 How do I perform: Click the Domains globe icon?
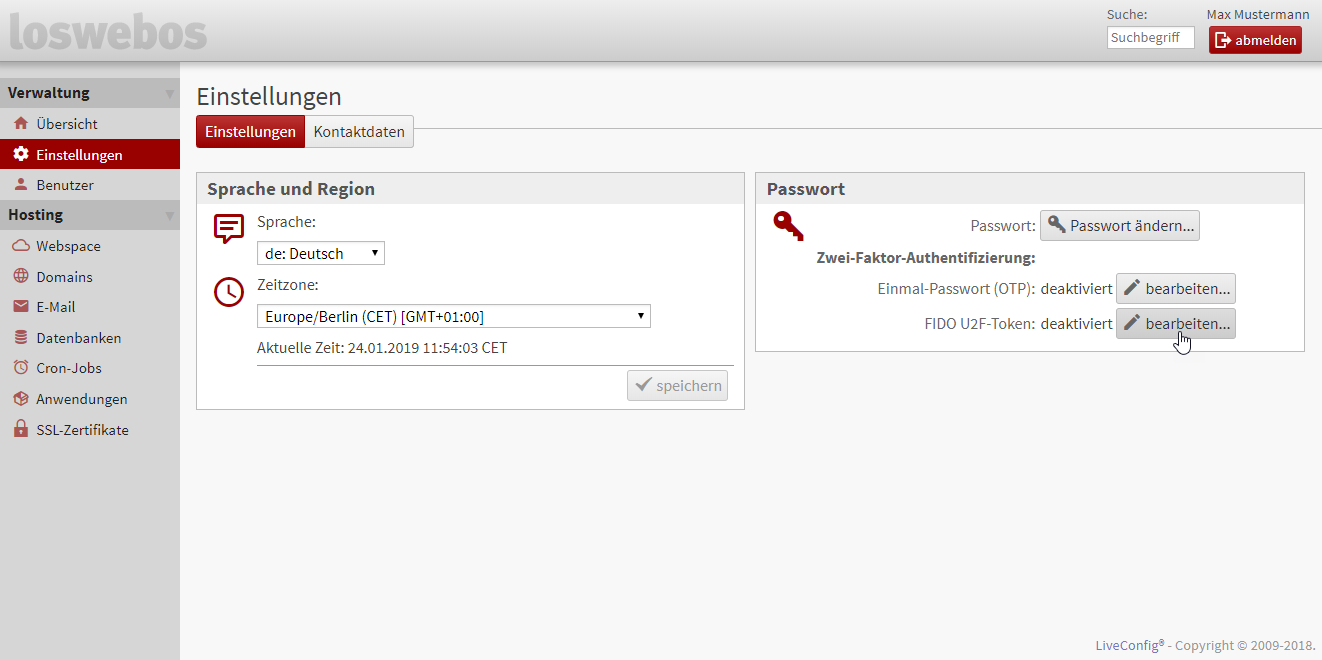click(20, 277)
